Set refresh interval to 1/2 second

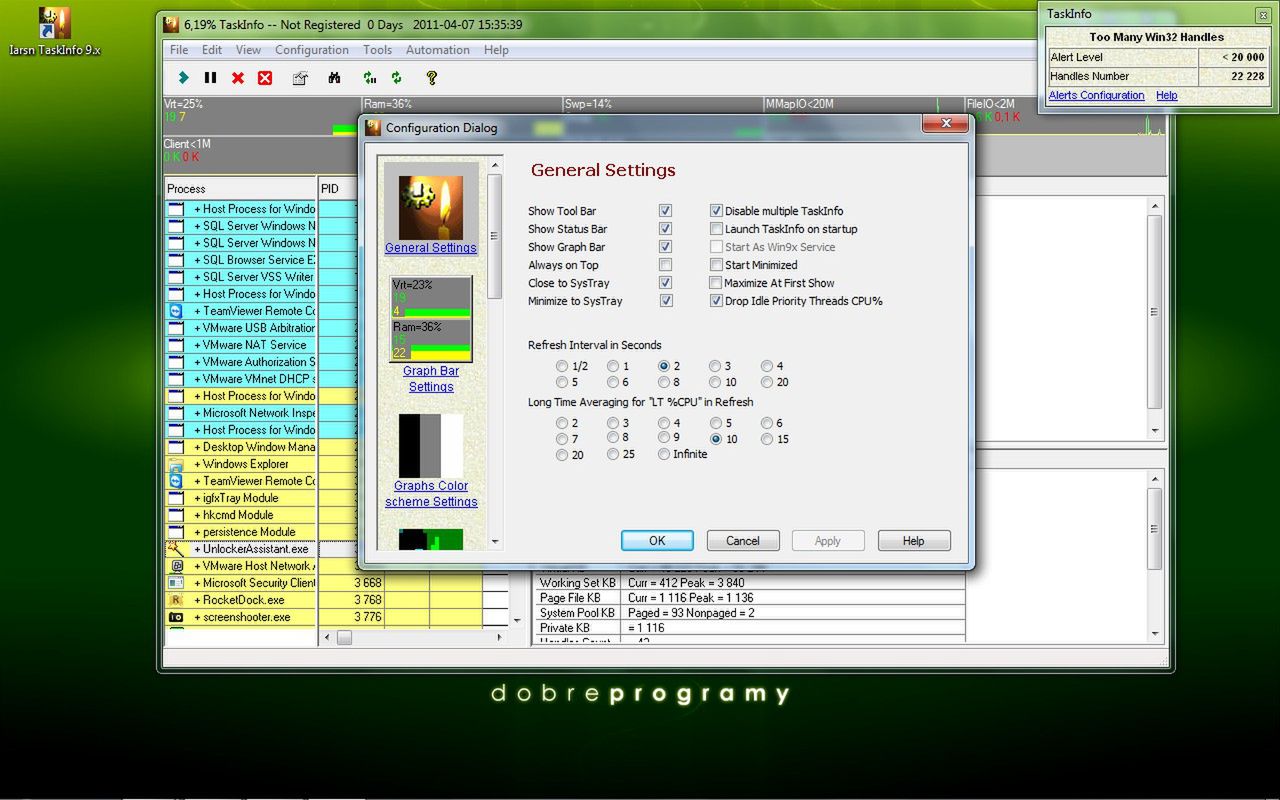tap(562, 367)
